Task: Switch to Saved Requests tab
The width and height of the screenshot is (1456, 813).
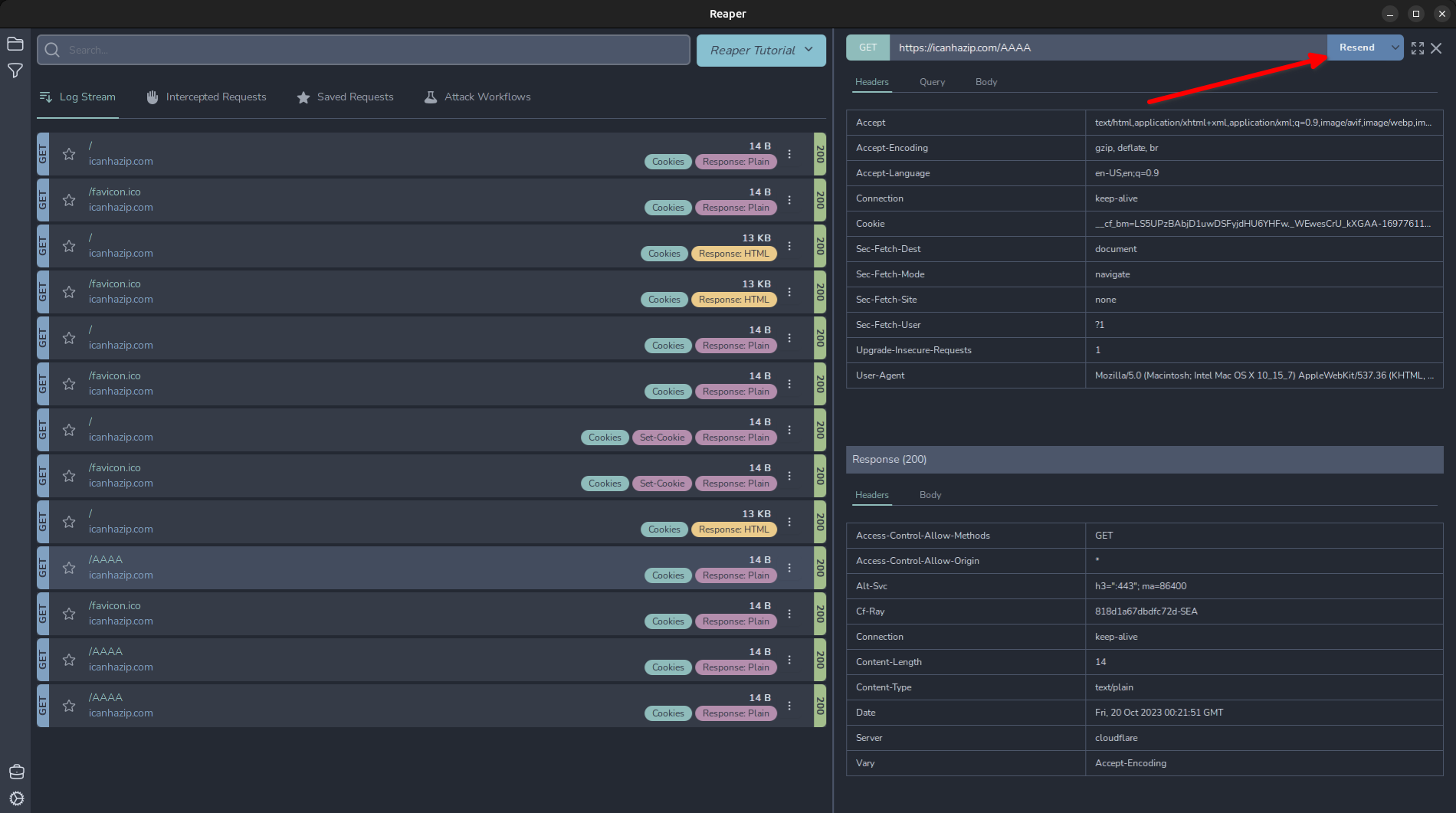Action: click(x=345, y=97)
